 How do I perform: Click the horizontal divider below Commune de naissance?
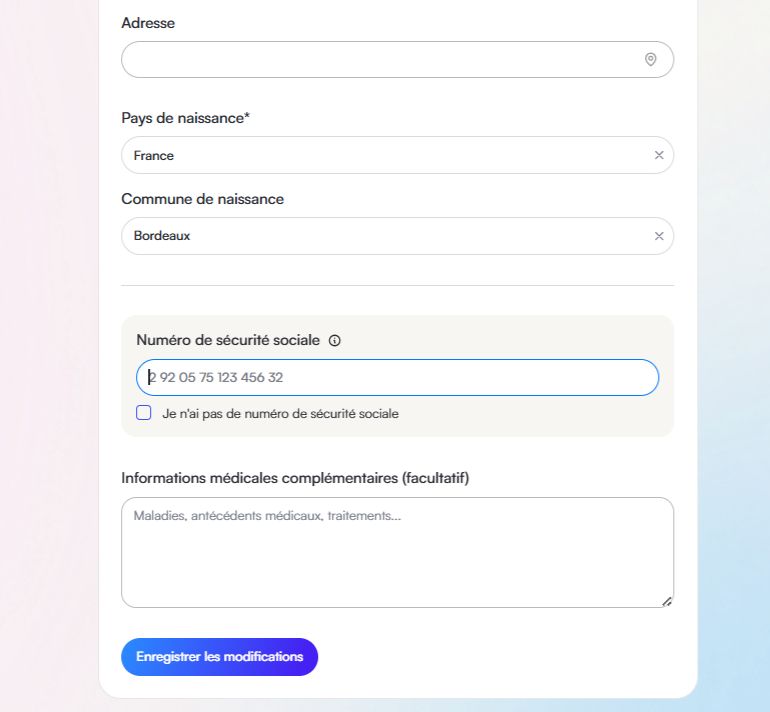(x=397, y=285)
